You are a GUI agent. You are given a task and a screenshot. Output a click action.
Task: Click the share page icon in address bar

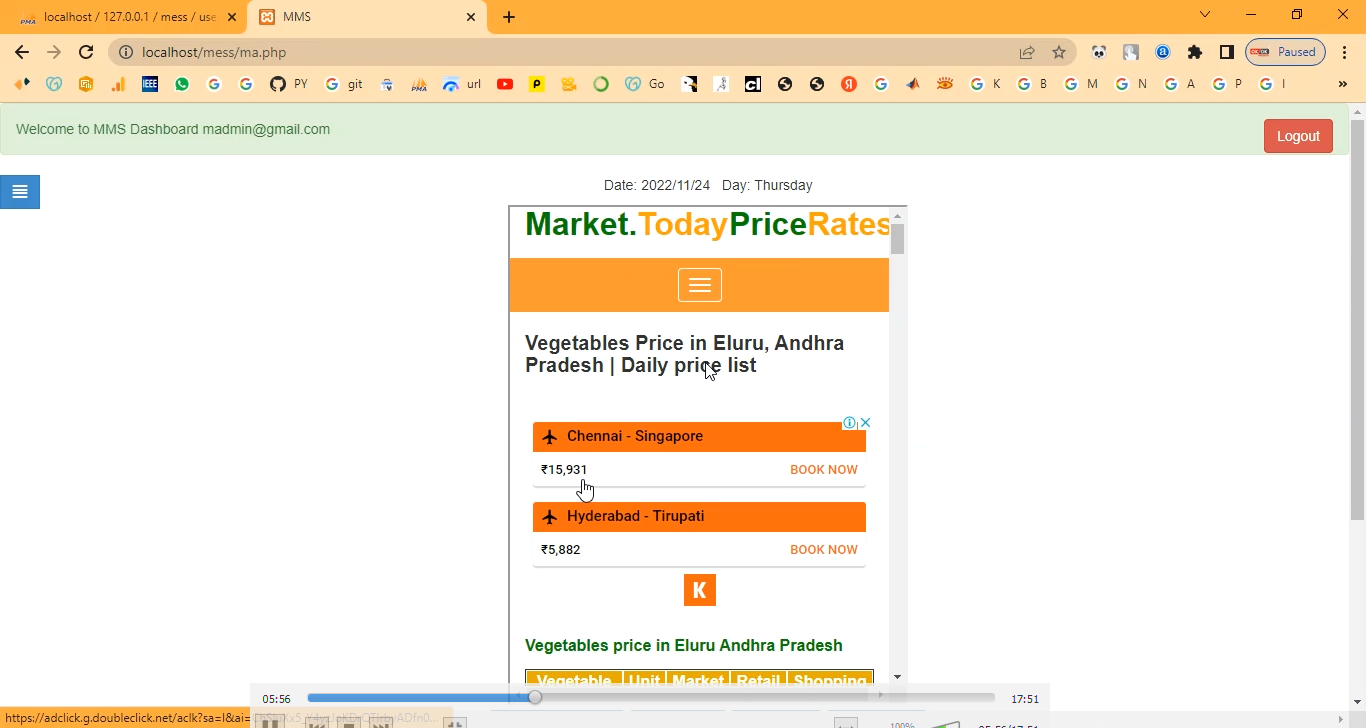click(x=1027, y=53)
